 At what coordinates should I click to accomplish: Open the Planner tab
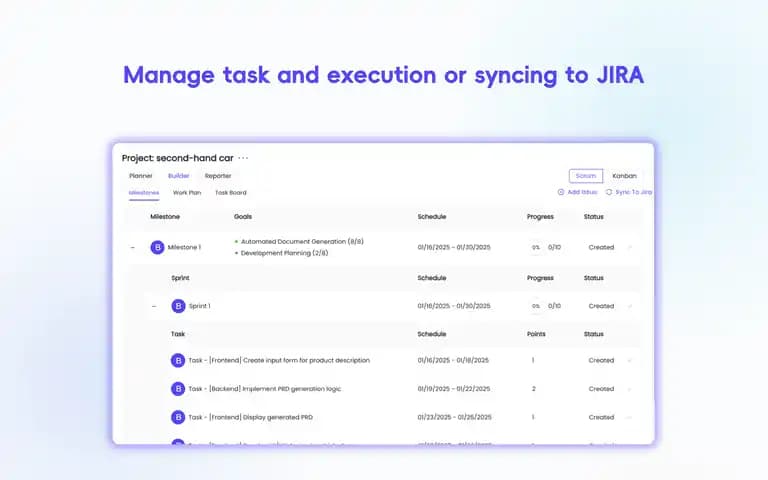(x=141, y=176)
